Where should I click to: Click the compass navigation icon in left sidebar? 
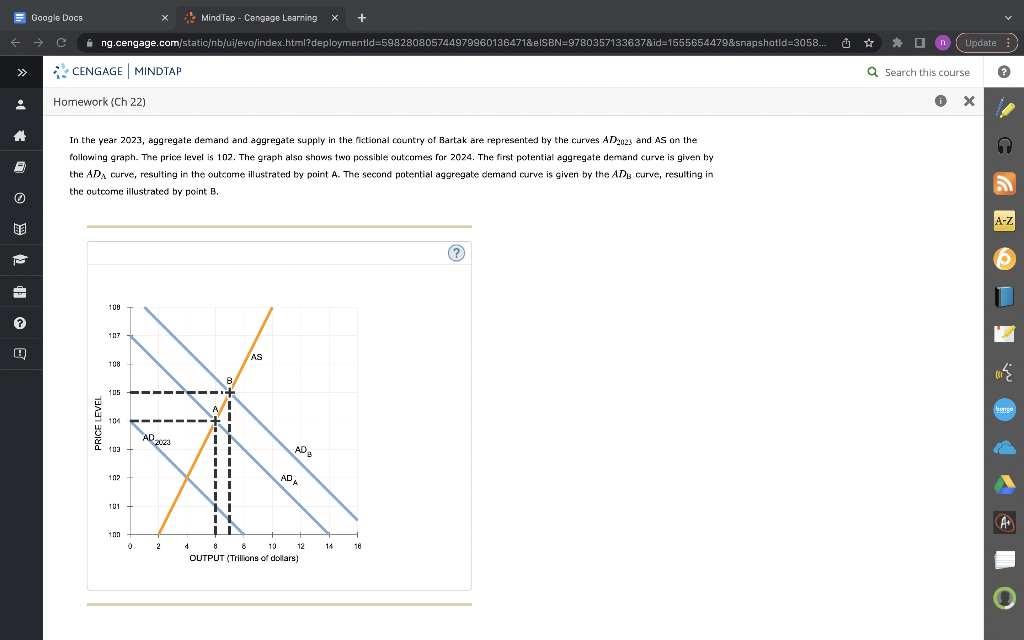[x=21, y=198]
